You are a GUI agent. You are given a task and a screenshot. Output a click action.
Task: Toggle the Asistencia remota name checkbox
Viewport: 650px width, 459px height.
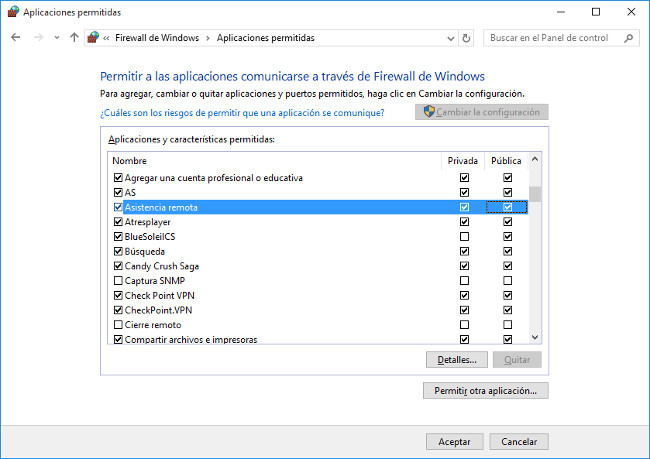tap(118, 207)
